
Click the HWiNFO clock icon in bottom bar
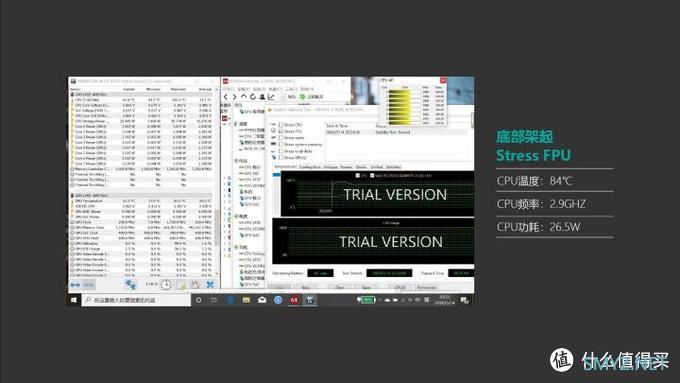[x=166, y=285]
